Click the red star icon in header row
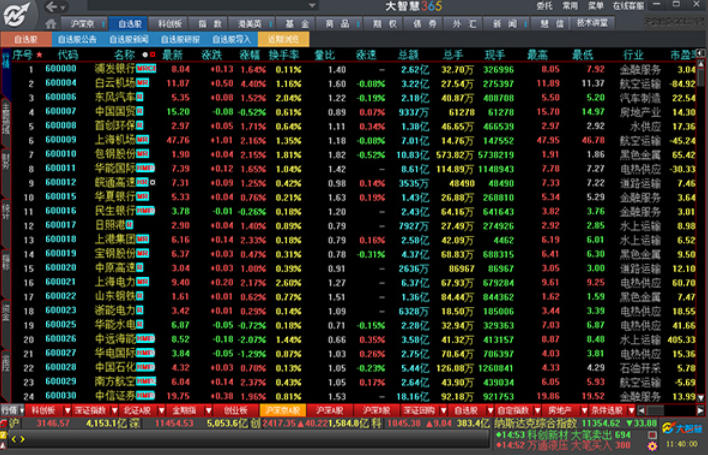The image size is (708, 455). 39,54
